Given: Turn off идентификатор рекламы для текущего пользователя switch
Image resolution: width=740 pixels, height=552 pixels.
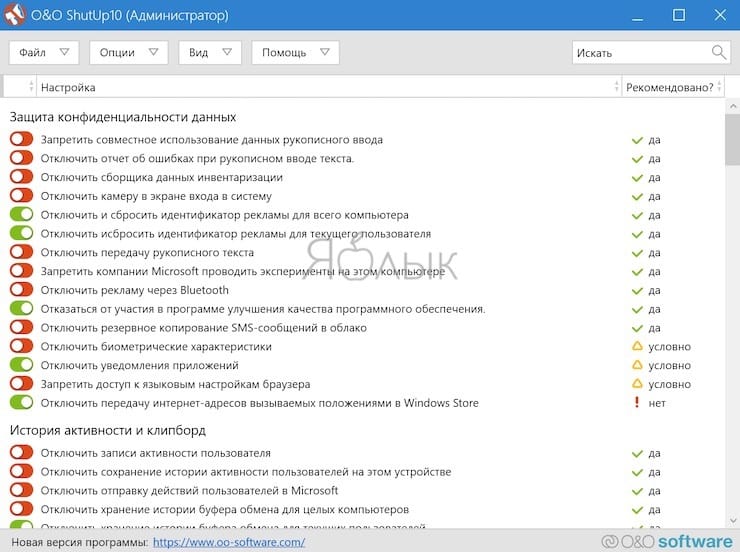Looking at the screenshot, I should (21, 234).
